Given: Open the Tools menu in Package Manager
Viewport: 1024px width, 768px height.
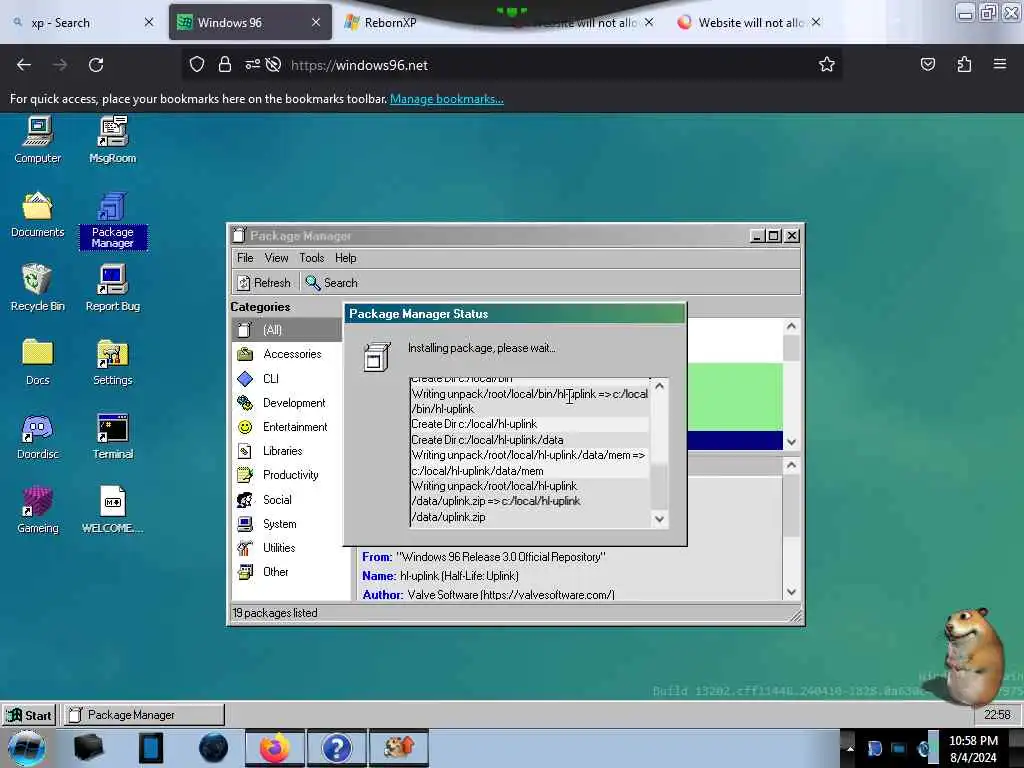Looking at the screenshot, I should point(312,258).
